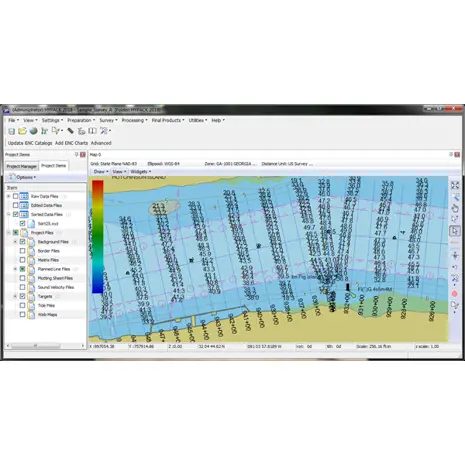Click the depth color gradient bar
Screen dimensions: 465x465
pos(97,237)
